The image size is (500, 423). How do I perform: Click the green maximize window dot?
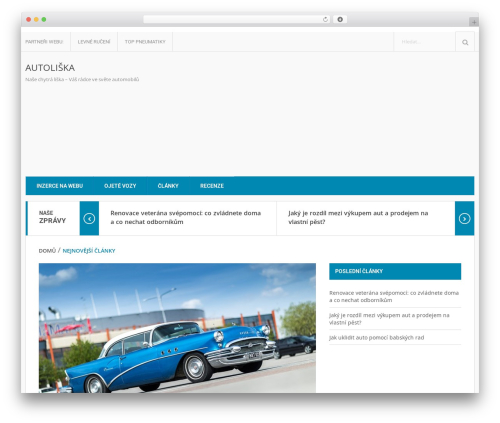pos(44,19)
